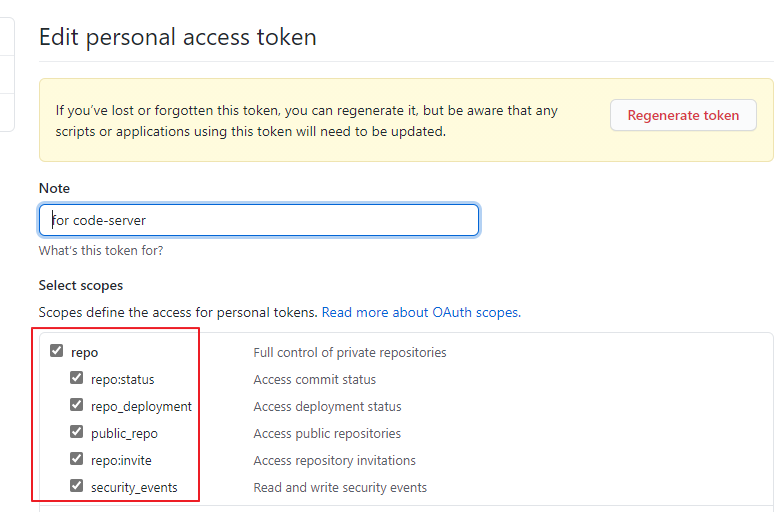Click the "What's this token for?" hint
This screenshot has height=512, width=780.
click(101, 250)
